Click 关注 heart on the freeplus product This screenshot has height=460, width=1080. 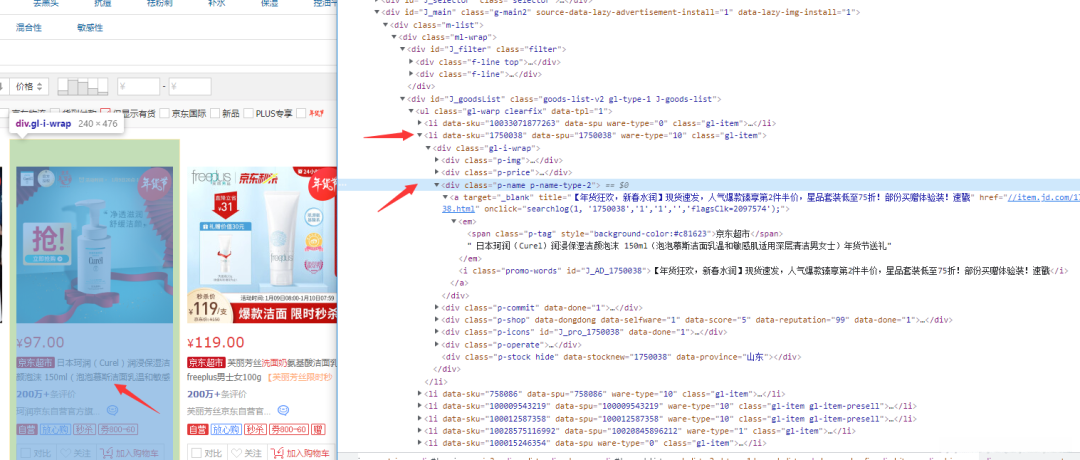click(x=246, y=454)
